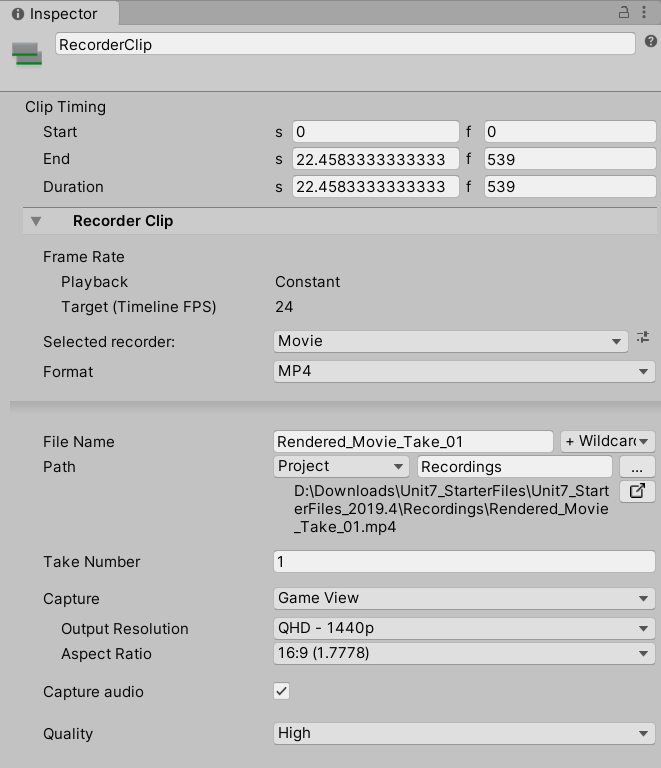Open recorder presets icon next to Movie
This screenshot has width=661, height=768.
(x=643, y=339)
